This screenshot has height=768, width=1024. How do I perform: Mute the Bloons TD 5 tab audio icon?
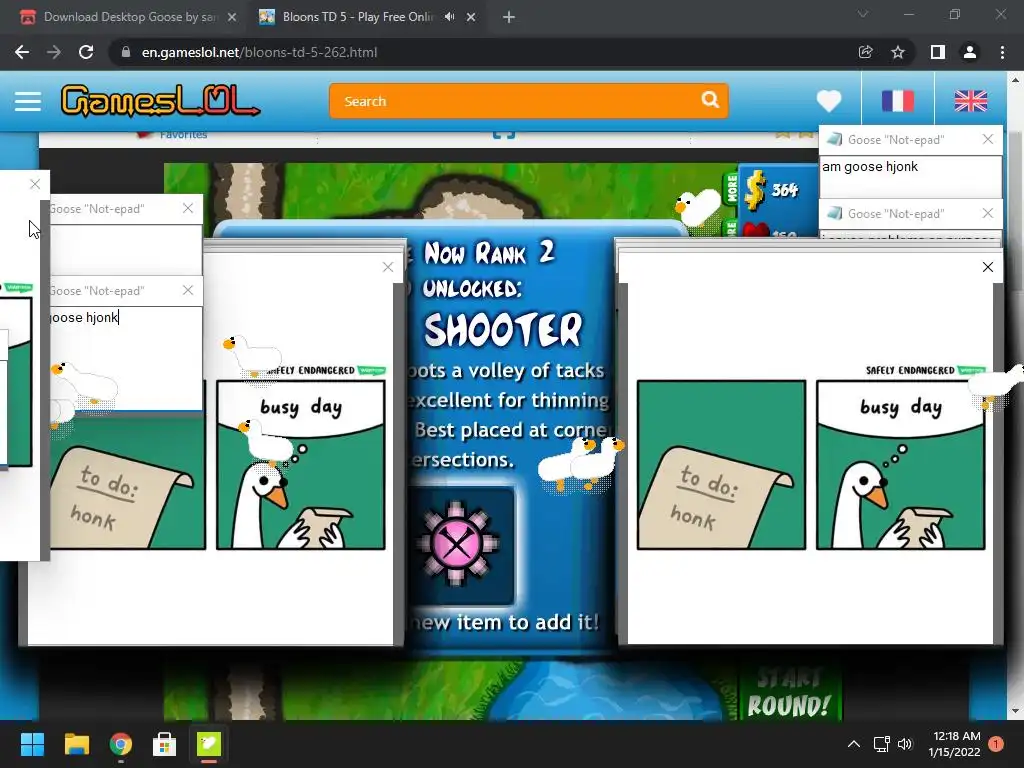449,17
